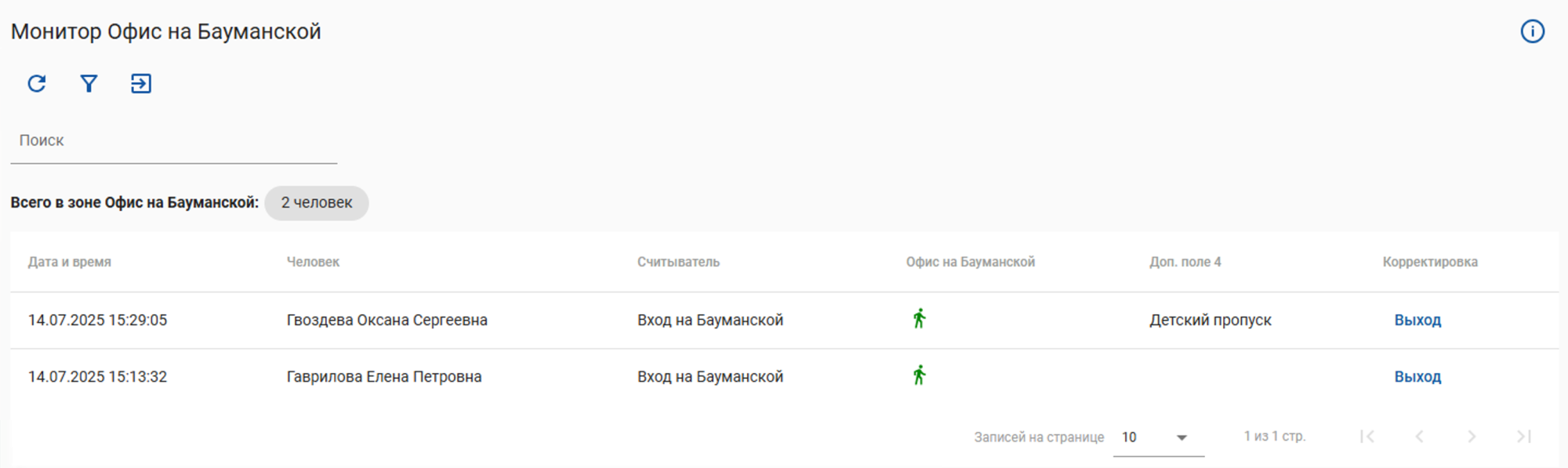Sort by Считыватель column header
Image resolution: width=1568 pixels, height=468 pixels.
pyautogui.click(x=678, y=262)
